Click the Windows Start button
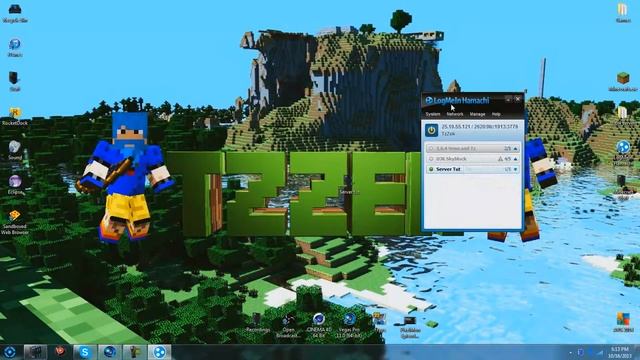The image size is (640, 360). click(x=9, y=352)
